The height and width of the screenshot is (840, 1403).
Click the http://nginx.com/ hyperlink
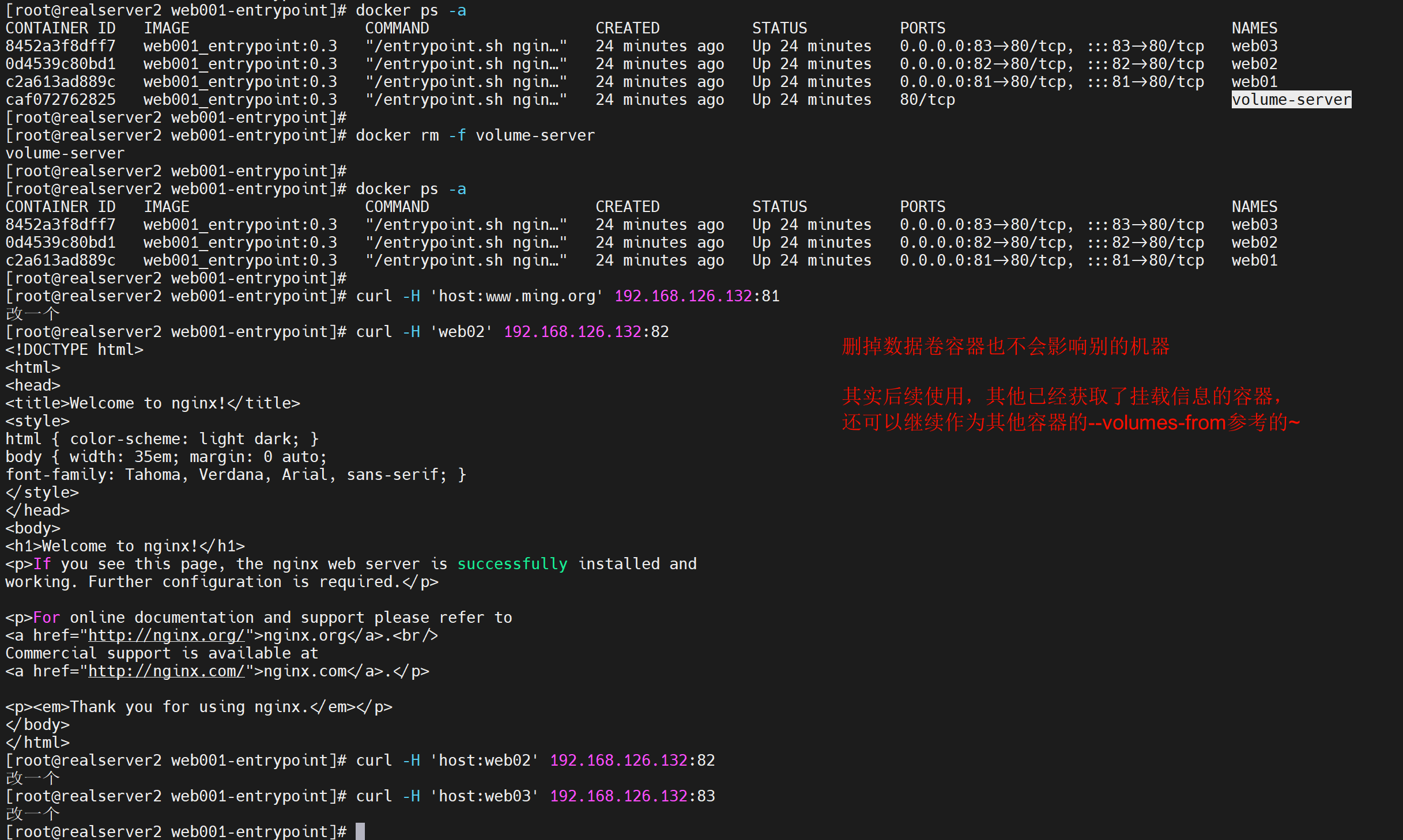166,671
